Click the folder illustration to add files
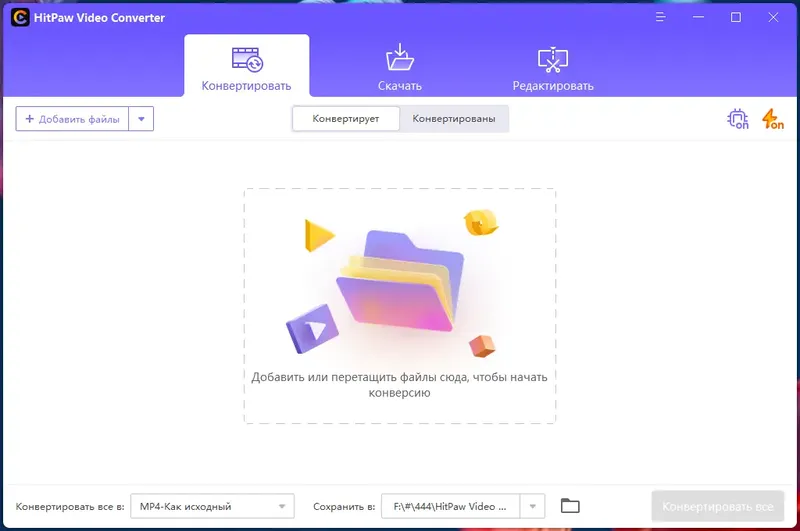 pyautogui.click(x=399, y=280)
